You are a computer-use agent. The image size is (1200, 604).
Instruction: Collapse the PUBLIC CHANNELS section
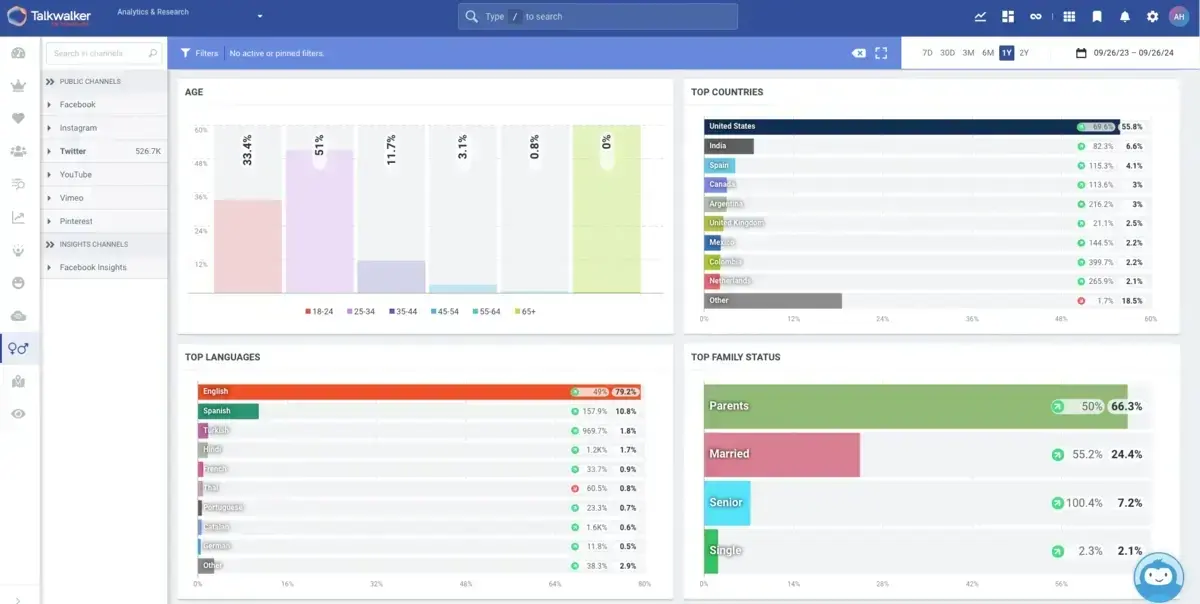[x=49, y=81]
